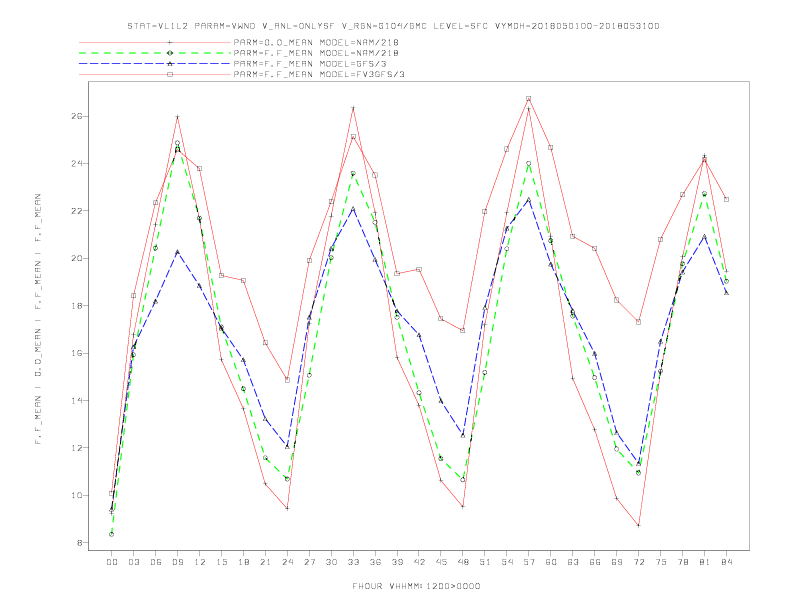792x612 pixels.
Task: Click y-axis tick value 8
Action: point(79,543)
